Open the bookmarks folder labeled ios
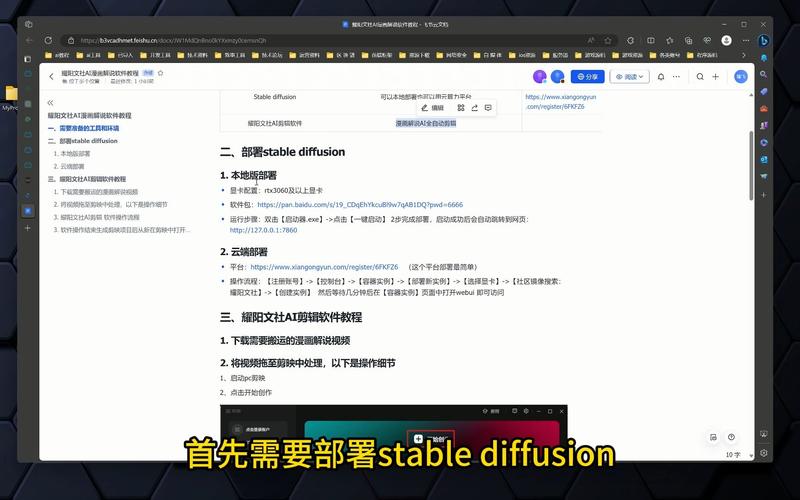Screen dimensions: 800x500 (522, 55)
